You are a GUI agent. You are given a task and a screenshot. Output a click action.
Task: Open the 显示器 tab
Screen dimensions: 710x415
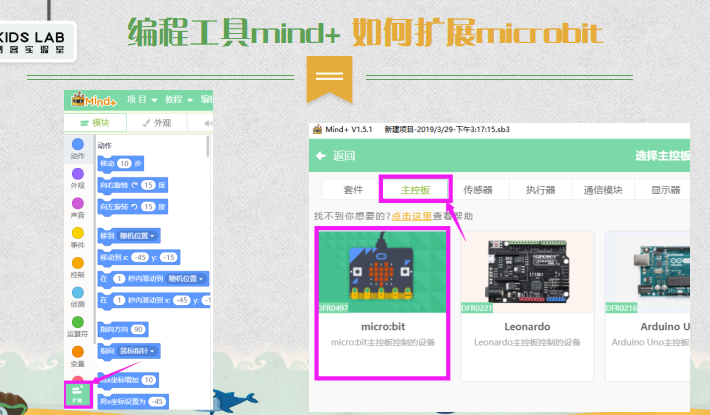click(x=666, y=190)
